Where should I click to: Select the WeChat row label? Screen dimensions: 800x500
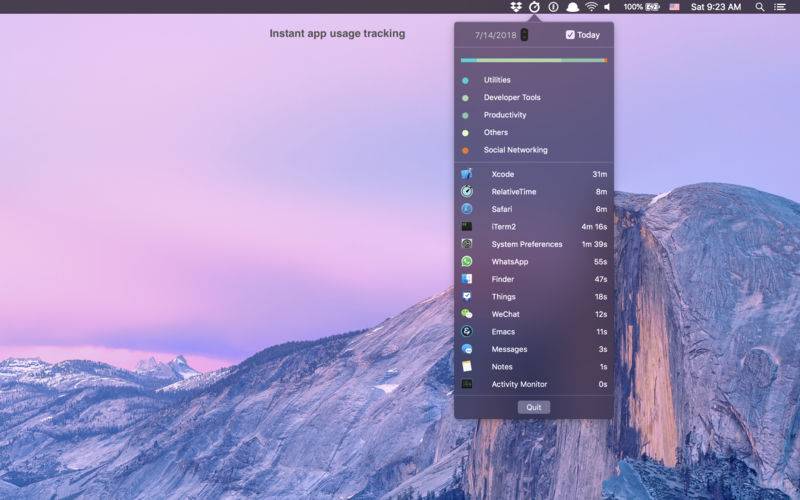(505, 314)
